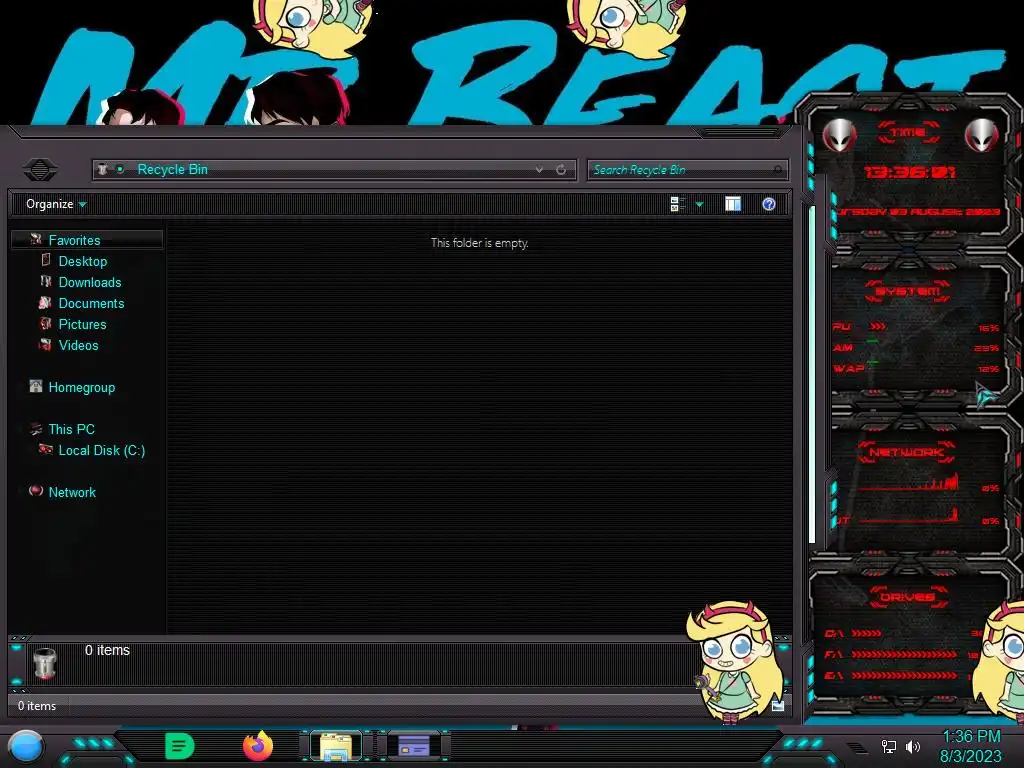This screenshot has width=1024, height=768.
Task: Open the volume tray icon
Action: pos(913,746)
